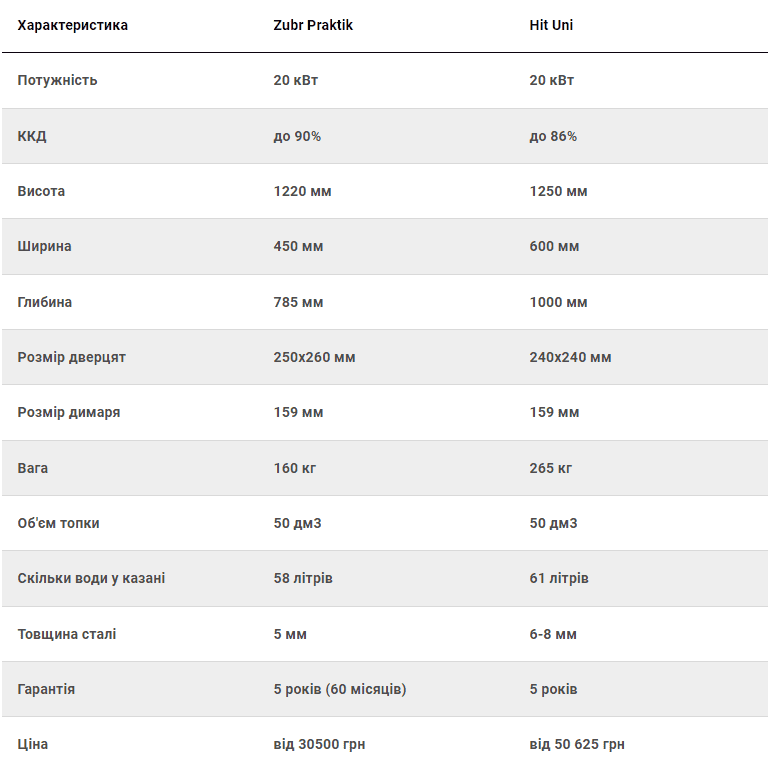Click door size 240x240 мм
The width and height of the screenshot is (768, 770).
tap(570, 357)
